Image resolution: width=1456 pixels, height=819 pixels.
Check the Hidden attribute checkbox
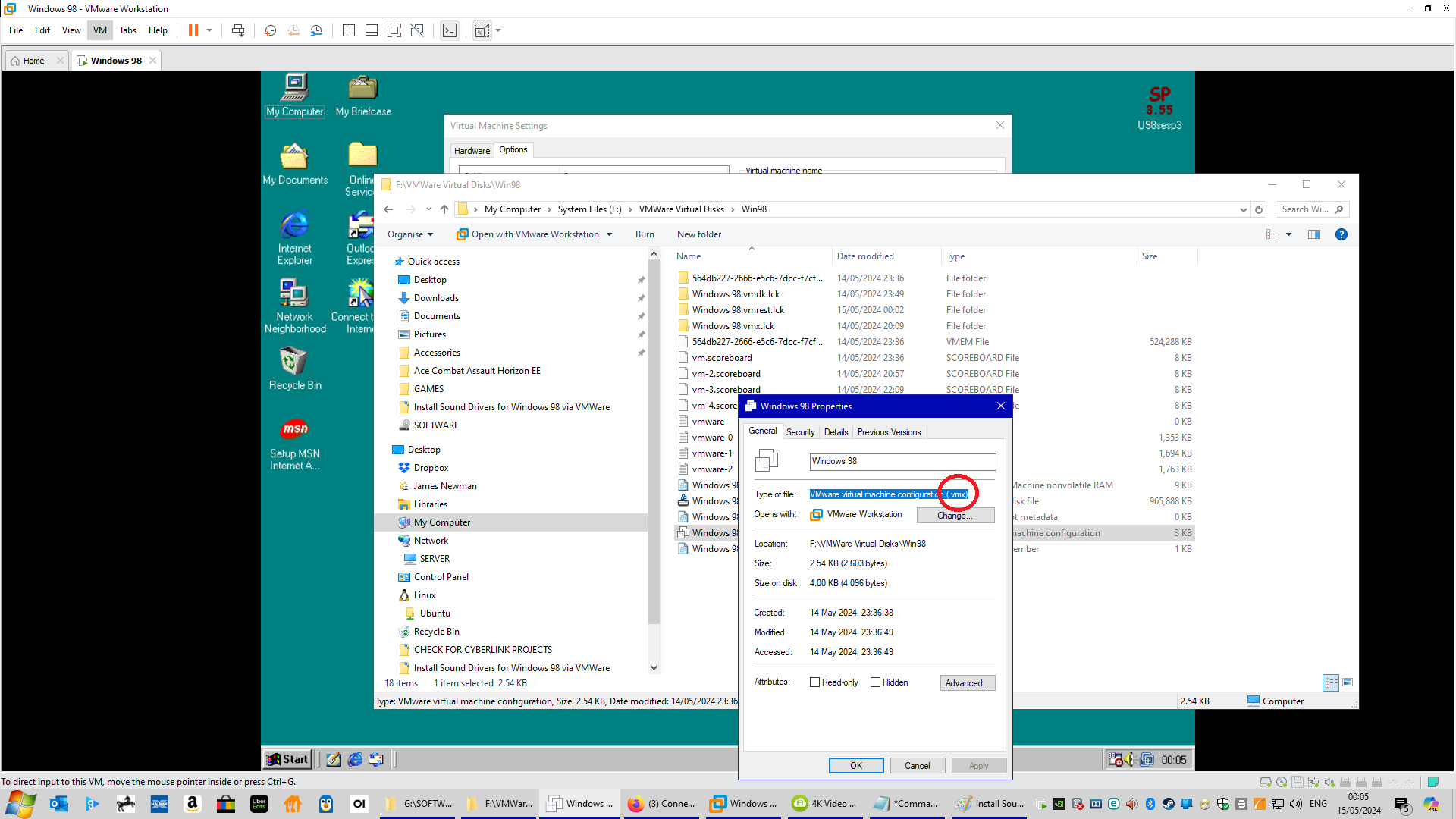[x=876, y=682]
